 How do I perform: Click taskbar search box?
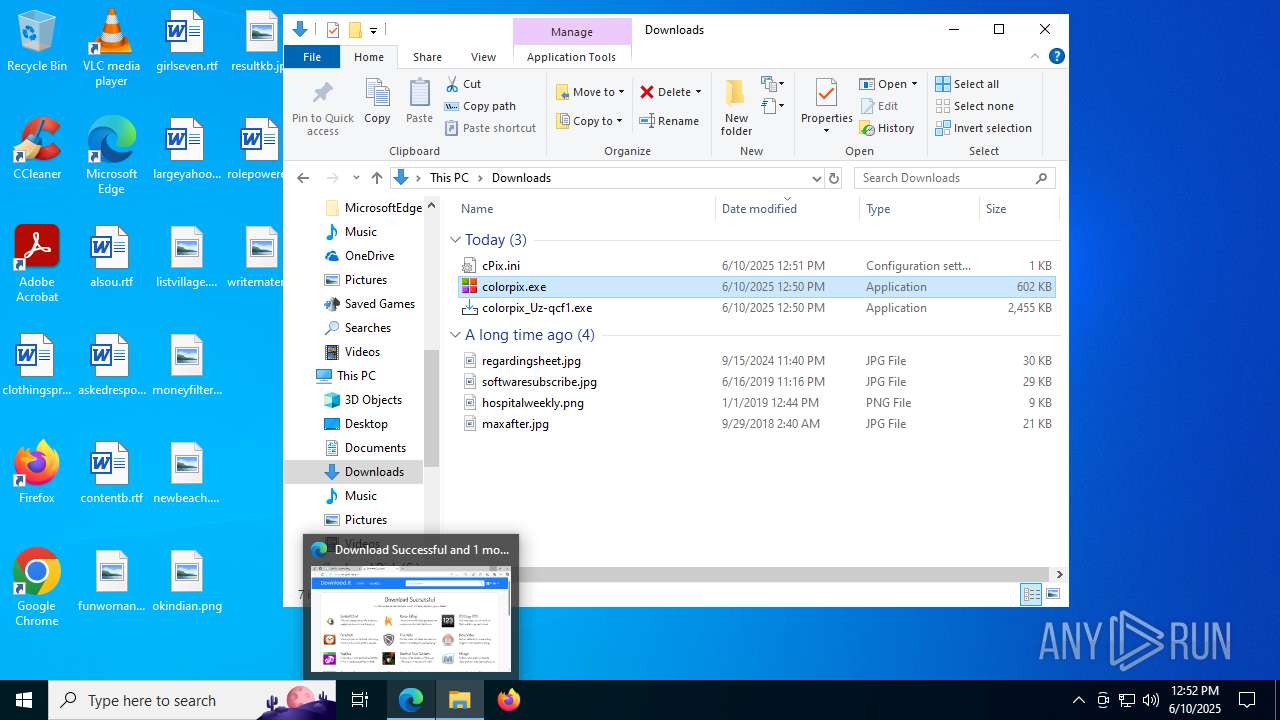[x=192, y=700]
